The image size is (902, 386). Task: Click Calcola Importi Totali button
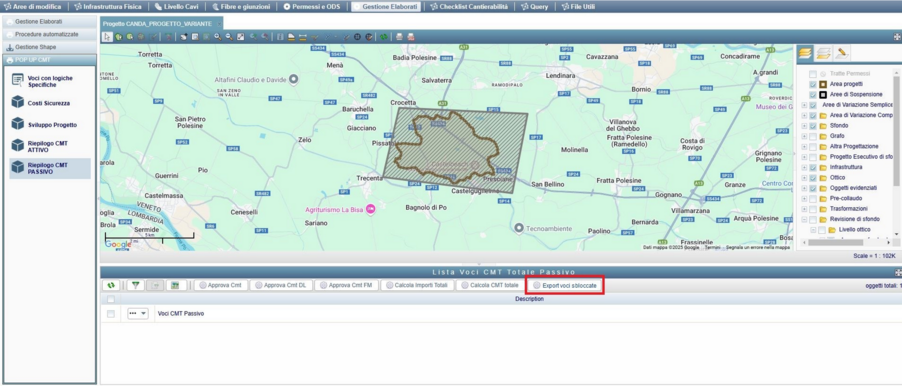coord(417,285)
